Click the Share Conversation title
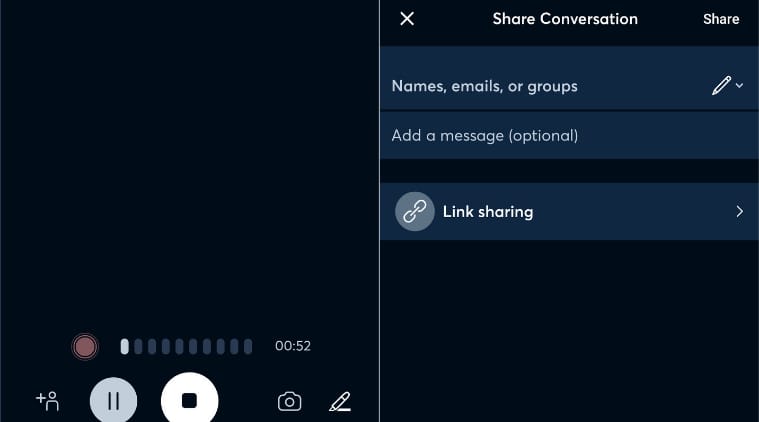Image resolution: width=759 pixels, height=422 pixels. 565,19
